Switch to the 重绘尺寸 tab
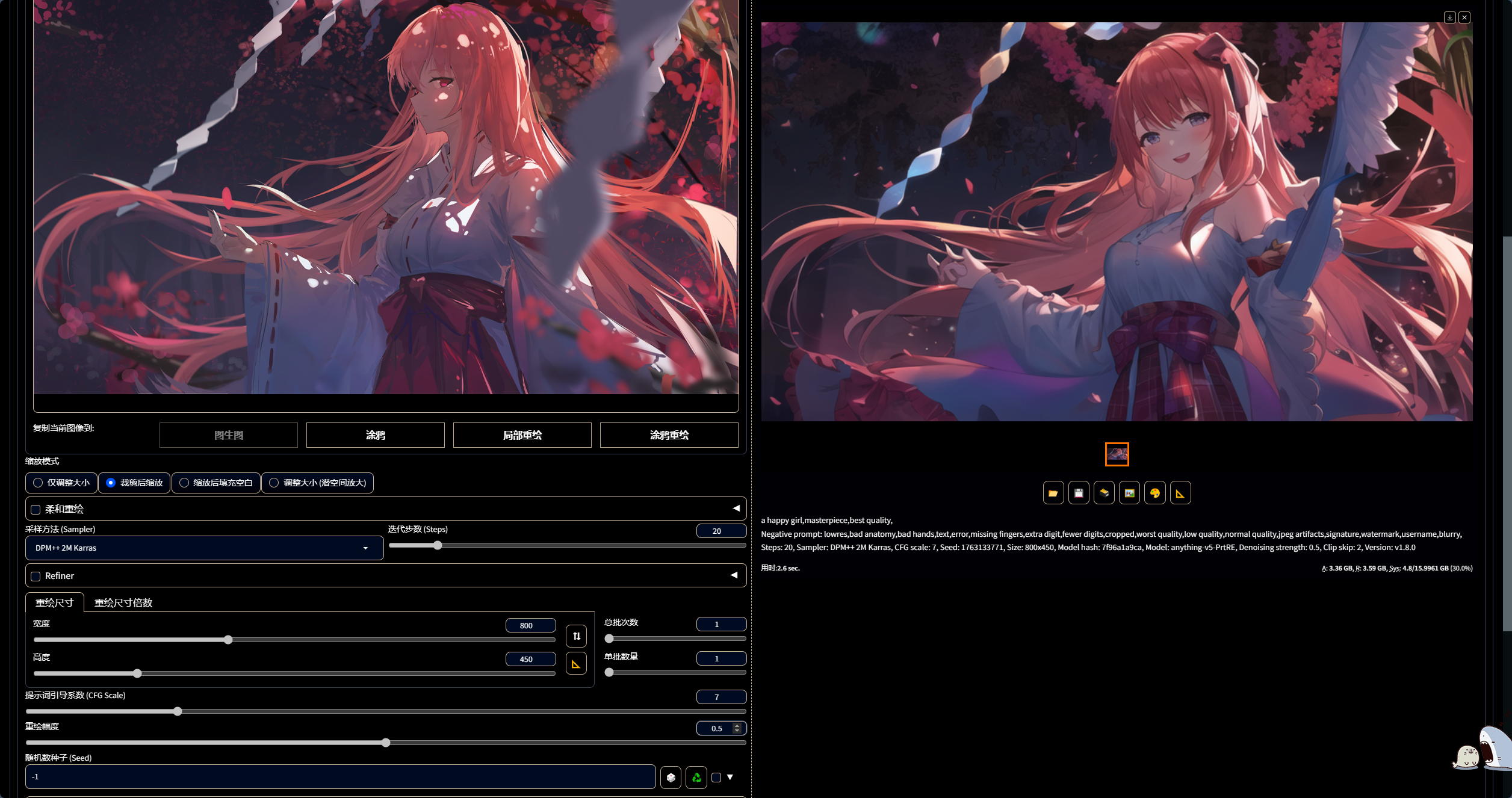The width and height of the screenshot is (1512, 798). click(x=54, y=602)
